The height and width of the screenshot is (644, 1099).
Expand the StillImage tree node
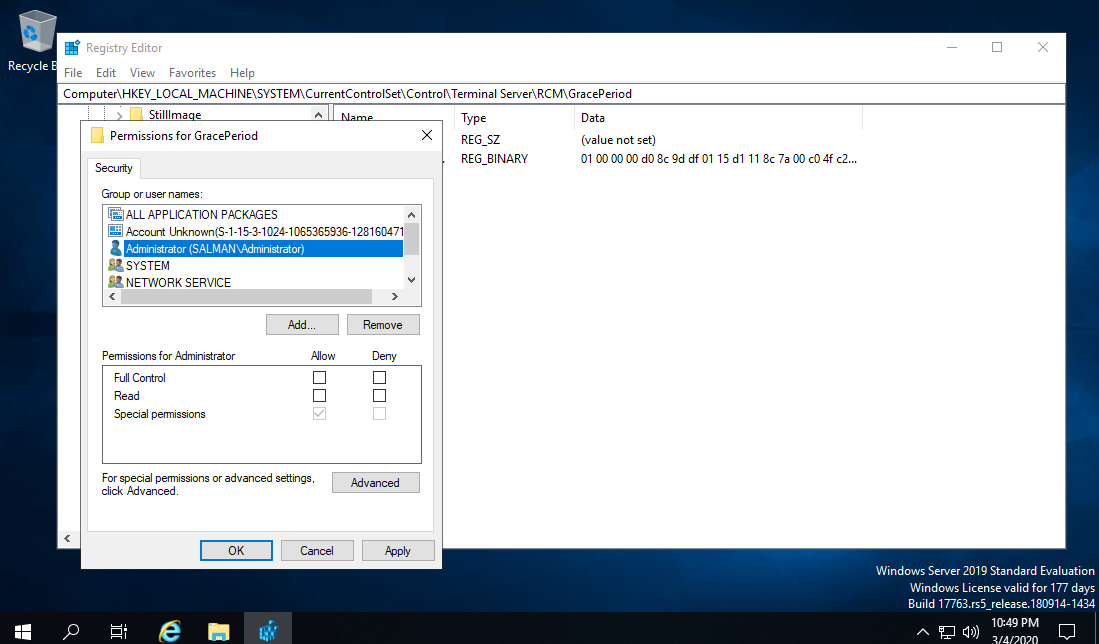click(119, 115)
